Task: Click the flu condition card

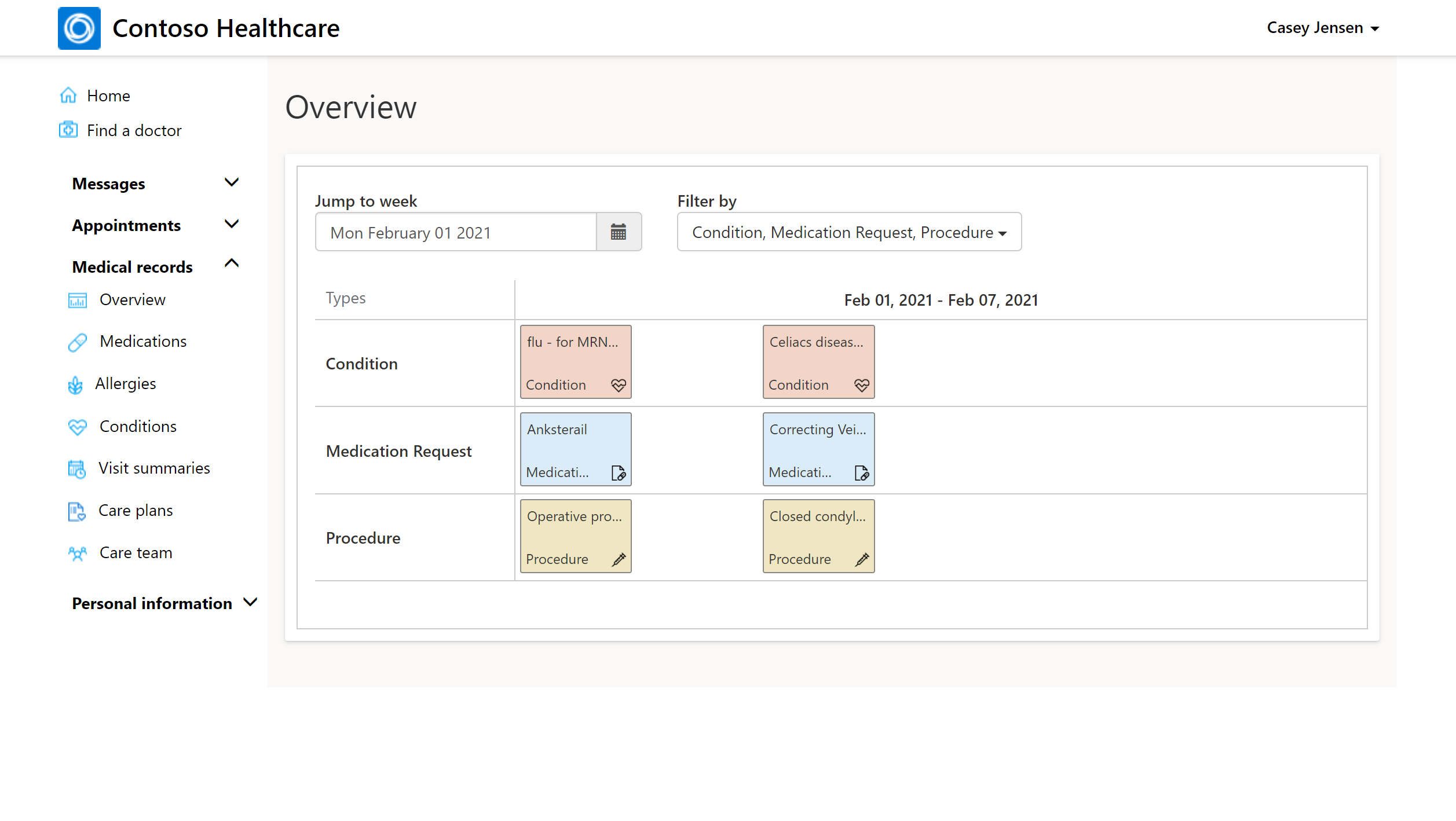Action: click(x=575, y=361)
